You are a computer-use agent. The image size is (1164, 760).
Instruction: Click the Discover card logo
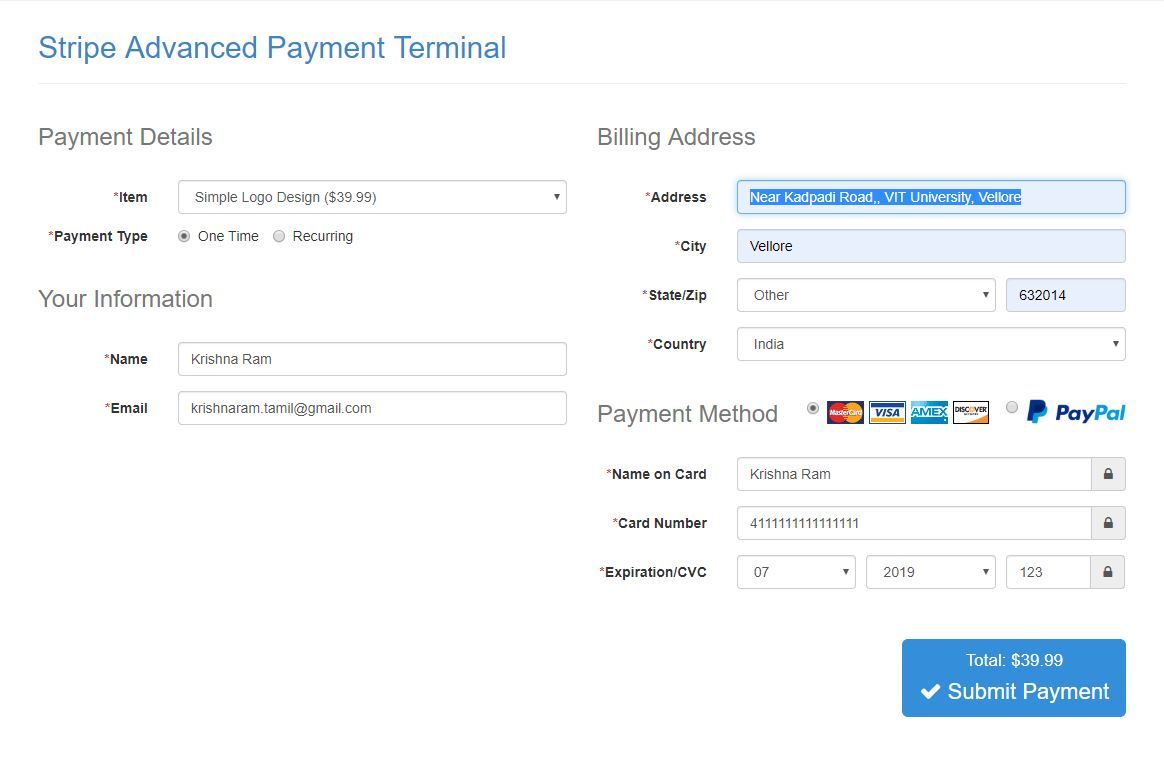coord(971,412)
